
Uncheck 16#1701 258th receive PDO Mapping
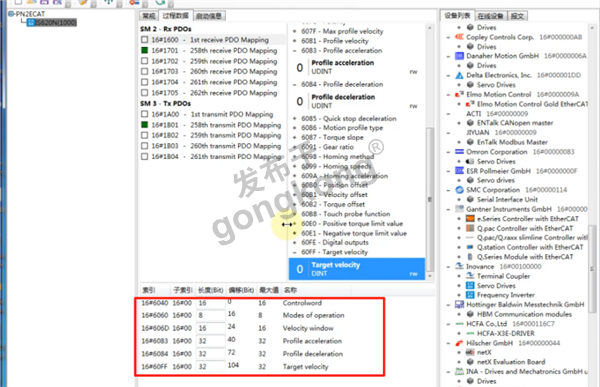[144, 50]
